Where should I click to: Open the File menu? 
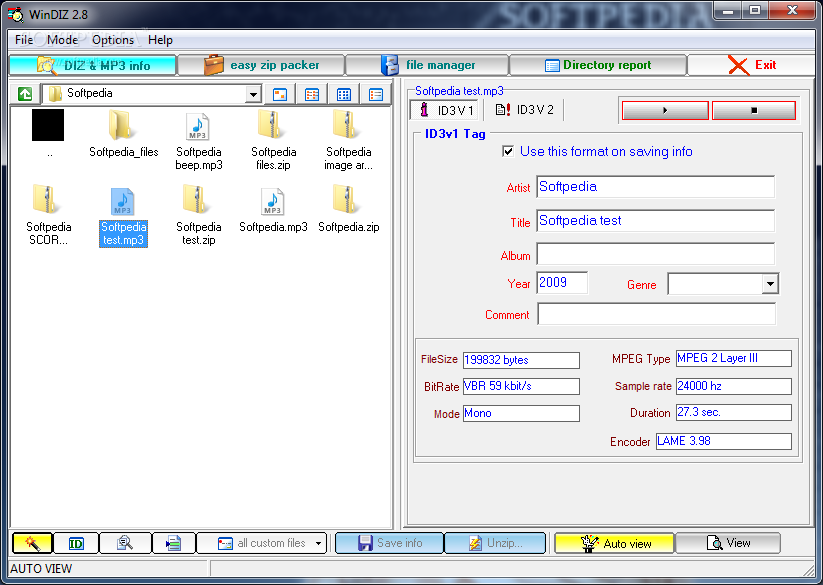pos(24,40)
